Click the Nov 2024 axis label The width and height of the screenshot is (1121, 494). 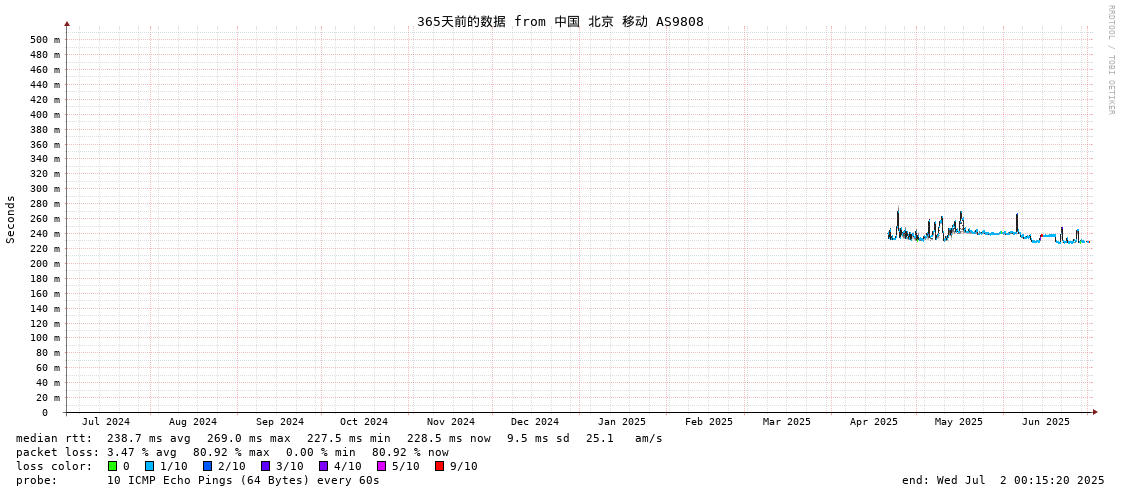[451, 422]
